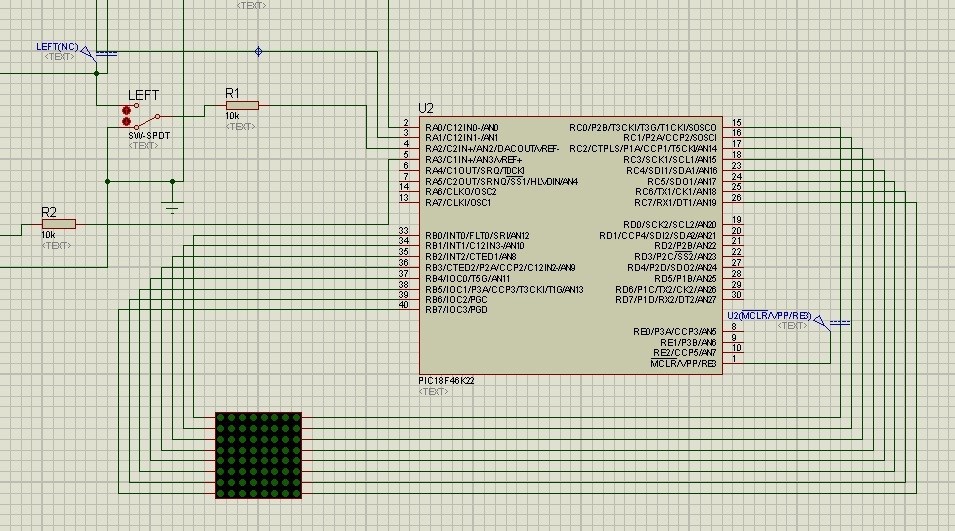
Task: Click the RD7/P1D/RX2/DT2/AN27 pin label
Action: click(x=666, y=299)
